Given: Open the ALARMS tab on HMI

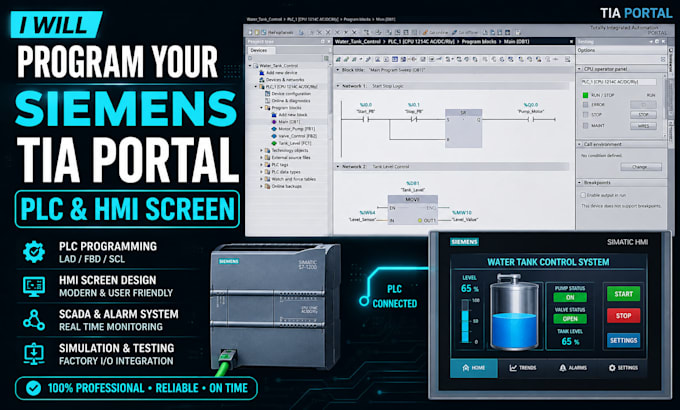Looking at the screenshot, I should tap(573, 368).
